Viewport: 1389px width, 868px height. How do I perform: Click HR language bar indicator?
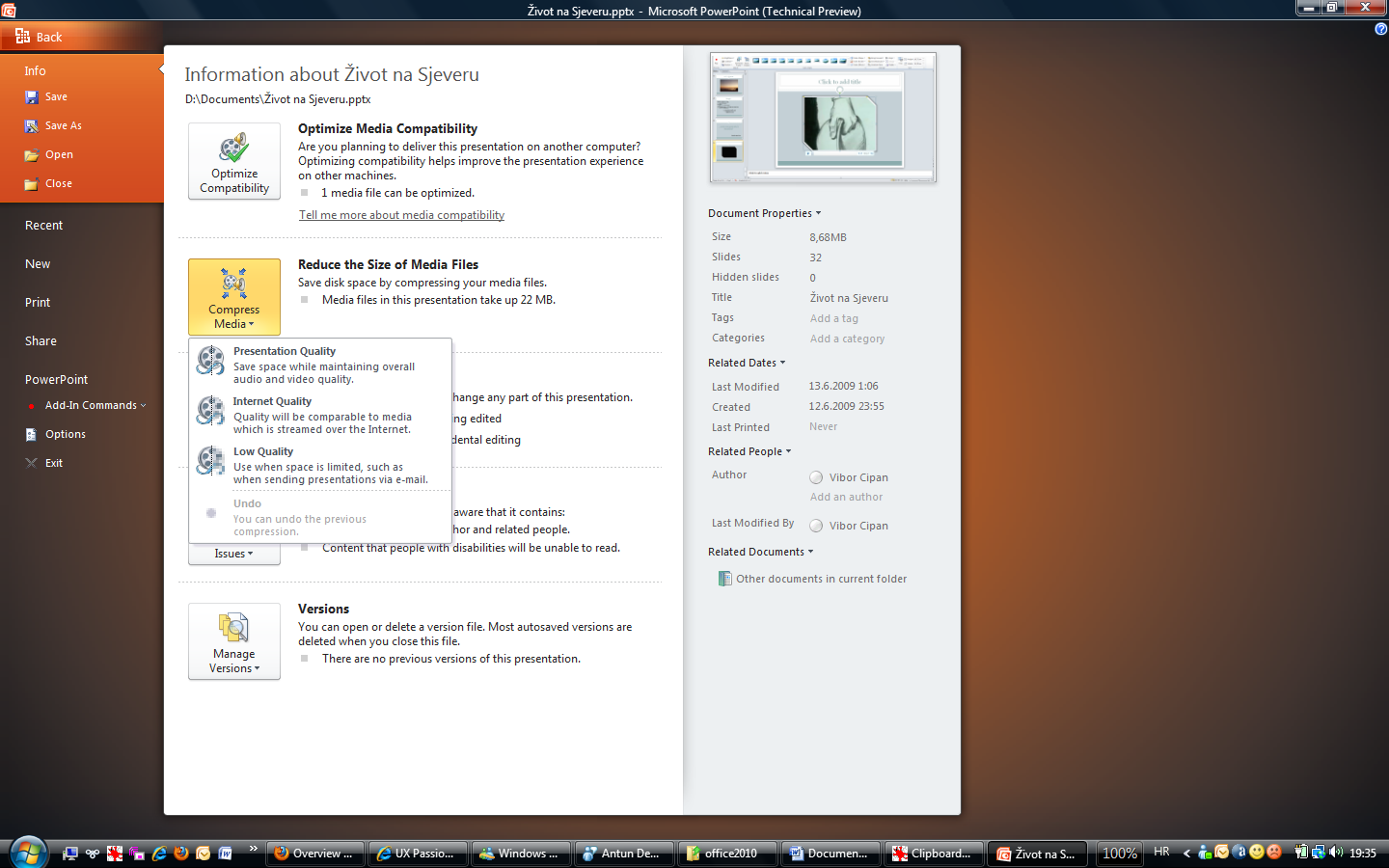pyautogui.click(x=1161, y=852)
